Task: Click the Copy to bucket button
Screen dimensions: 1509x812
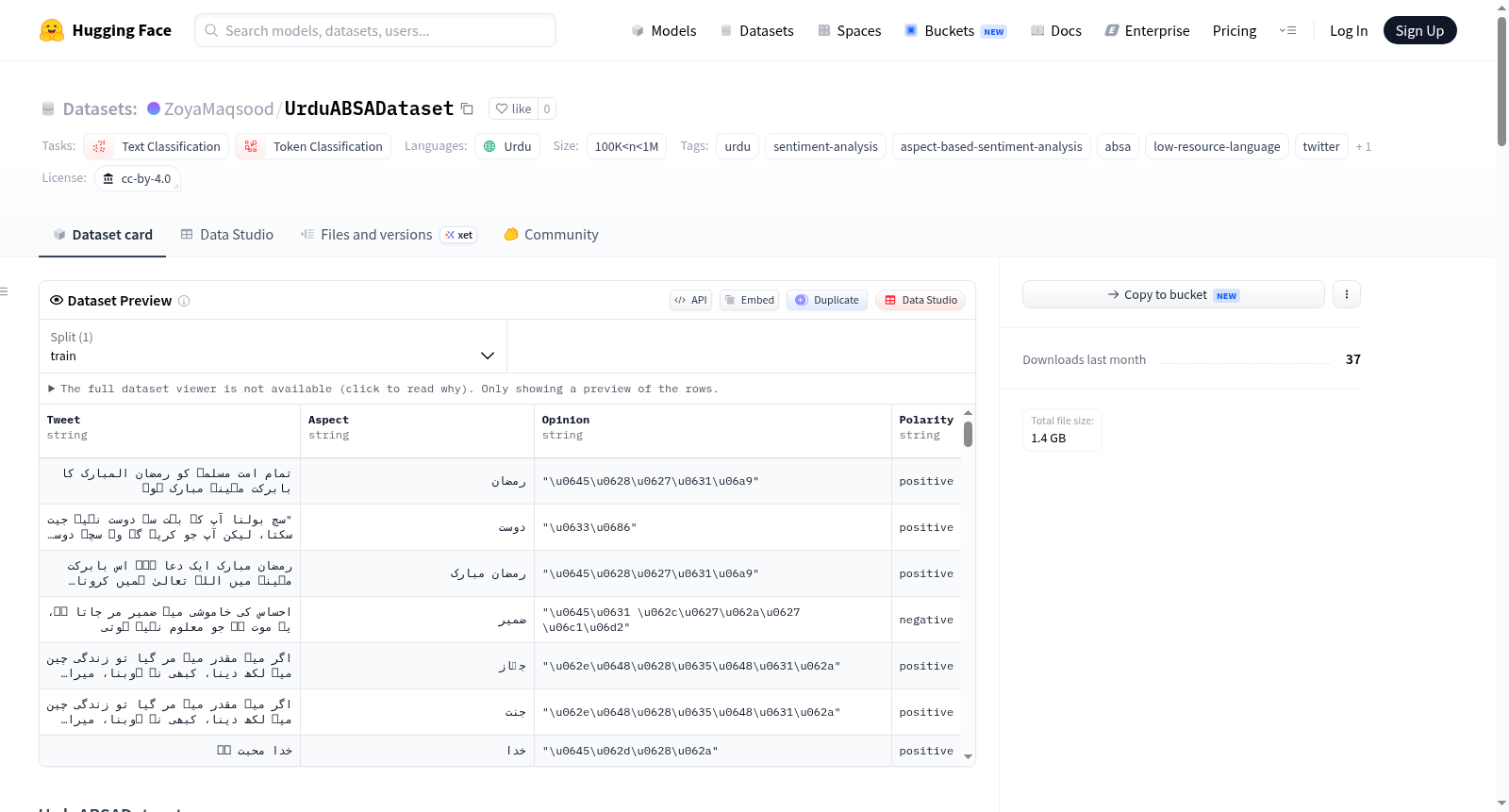Action: click(1173, 294)
